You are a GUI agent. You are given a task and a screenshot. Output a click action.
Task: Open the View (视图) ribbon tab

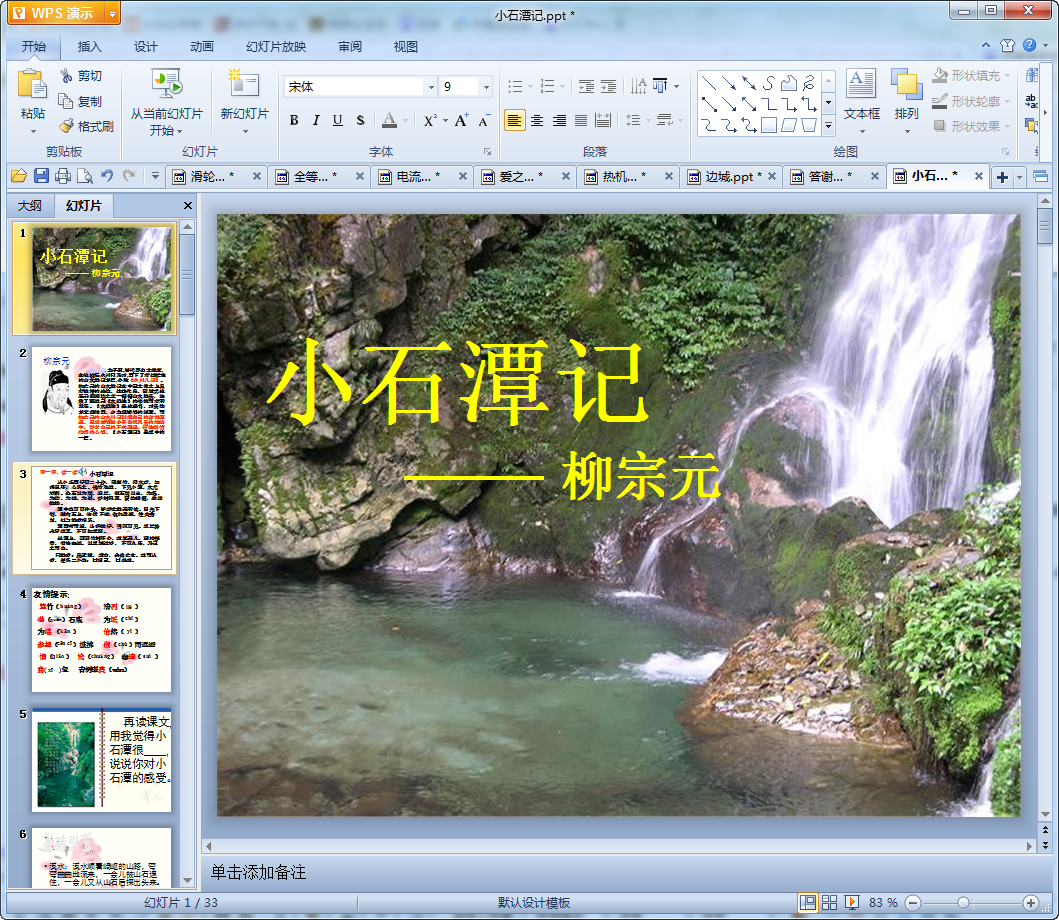(406, 47)
